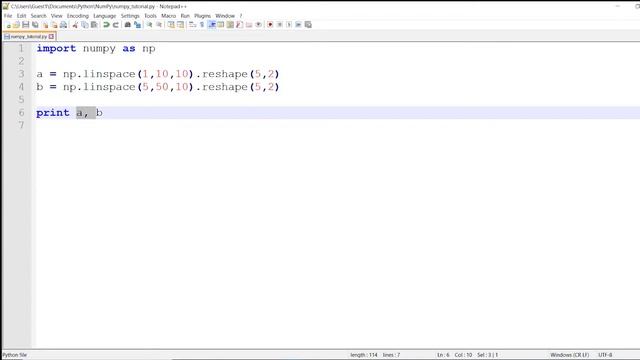Open the Encoding menu
640x360 pixels.
[x=78, y=16]
